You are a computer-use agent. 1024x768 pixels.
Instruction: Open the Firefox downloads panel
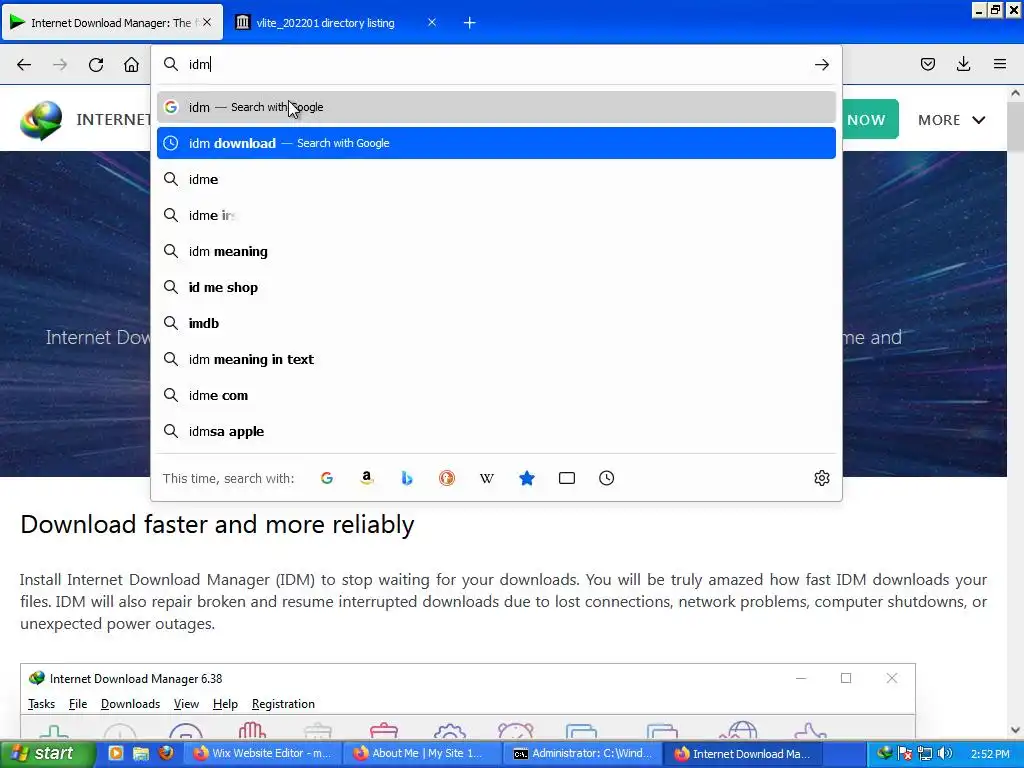(x=963, y=64)
